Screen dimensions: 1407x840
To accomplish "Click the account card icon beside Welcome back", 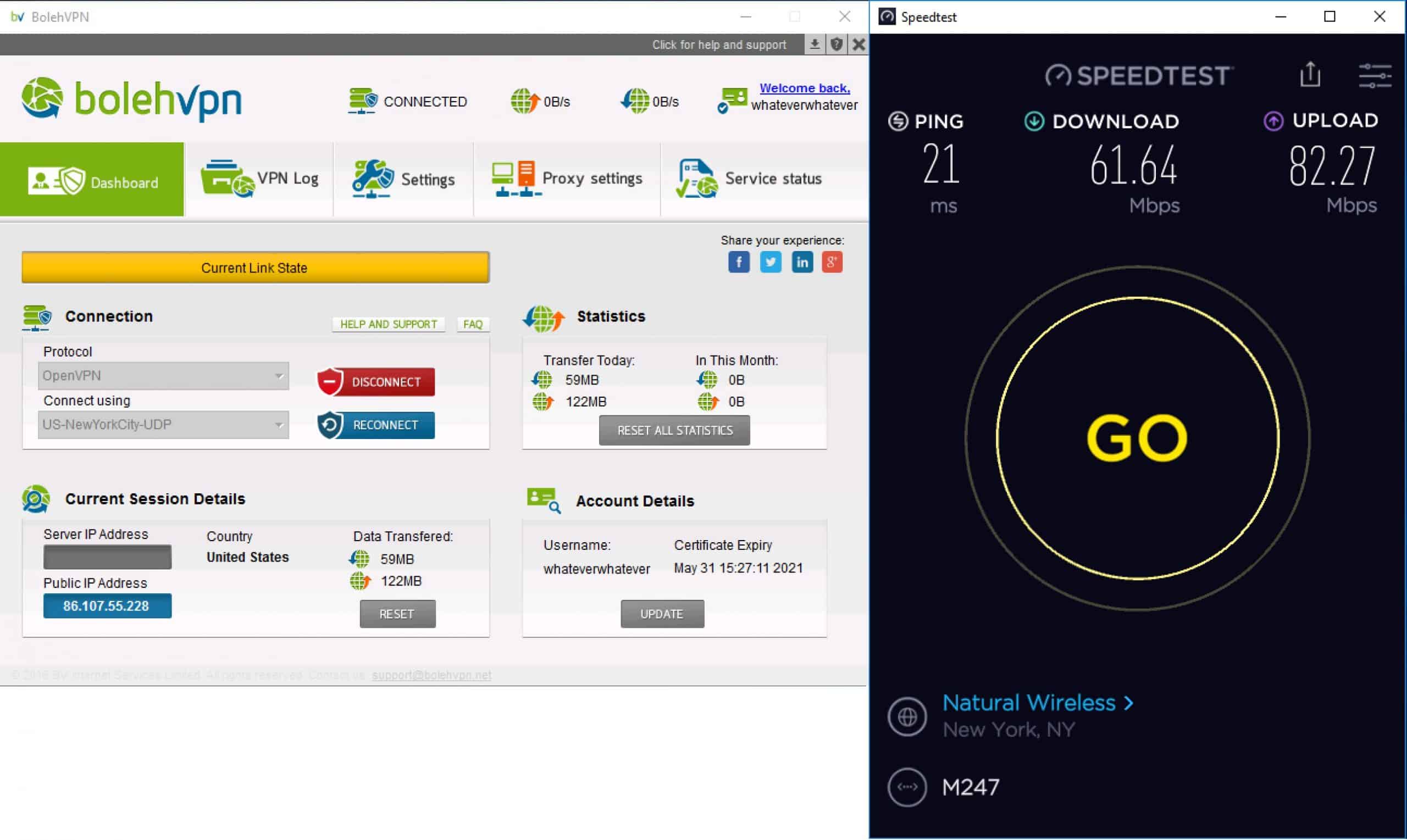I will [x=732, y=100].
